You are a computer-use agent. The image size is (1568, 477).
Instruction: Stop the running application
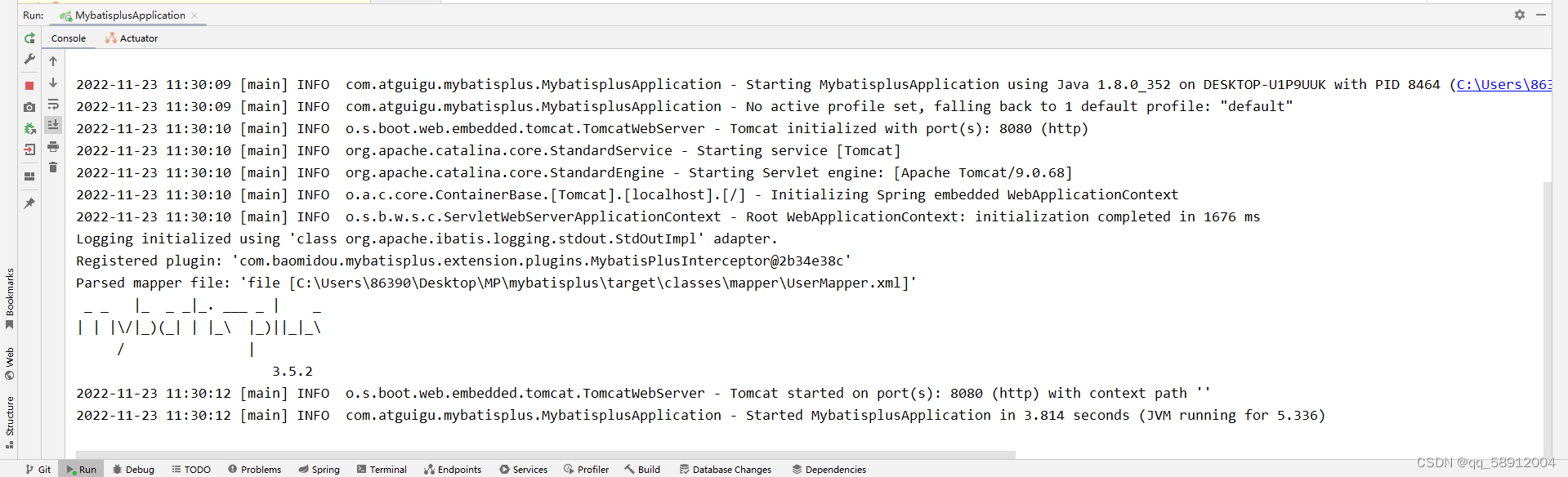[x=29, y=85]
